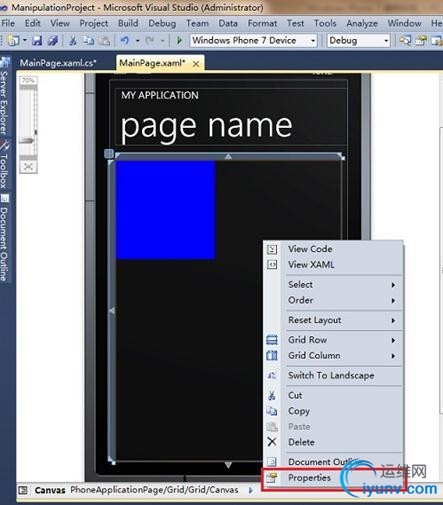The image size is (443, 505).
Task: Choose Switch To Landscape menu entry
Action: [x=334, y=375]
